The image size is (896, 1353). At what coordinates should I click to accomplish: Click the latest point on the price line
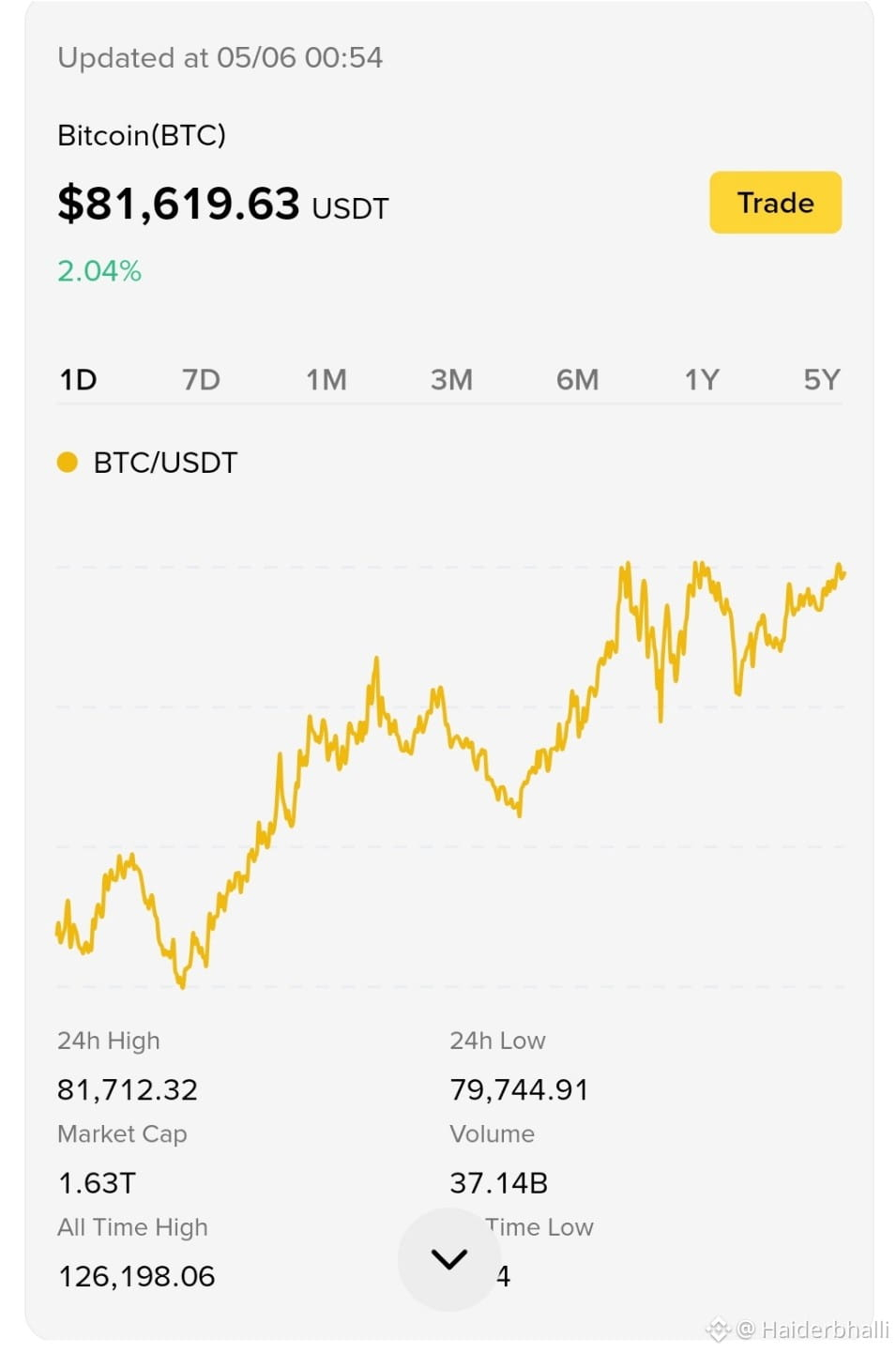[x=843, y=574]
